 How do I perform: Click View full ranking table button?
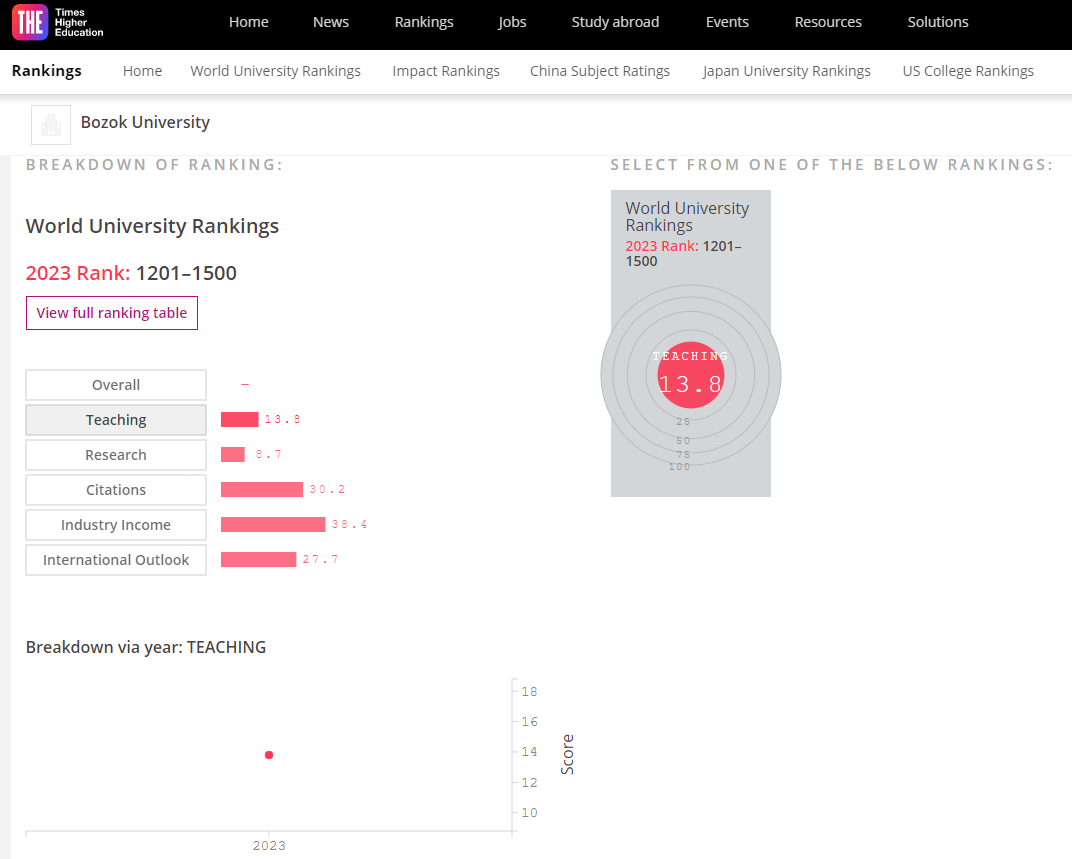click(111, 313)
